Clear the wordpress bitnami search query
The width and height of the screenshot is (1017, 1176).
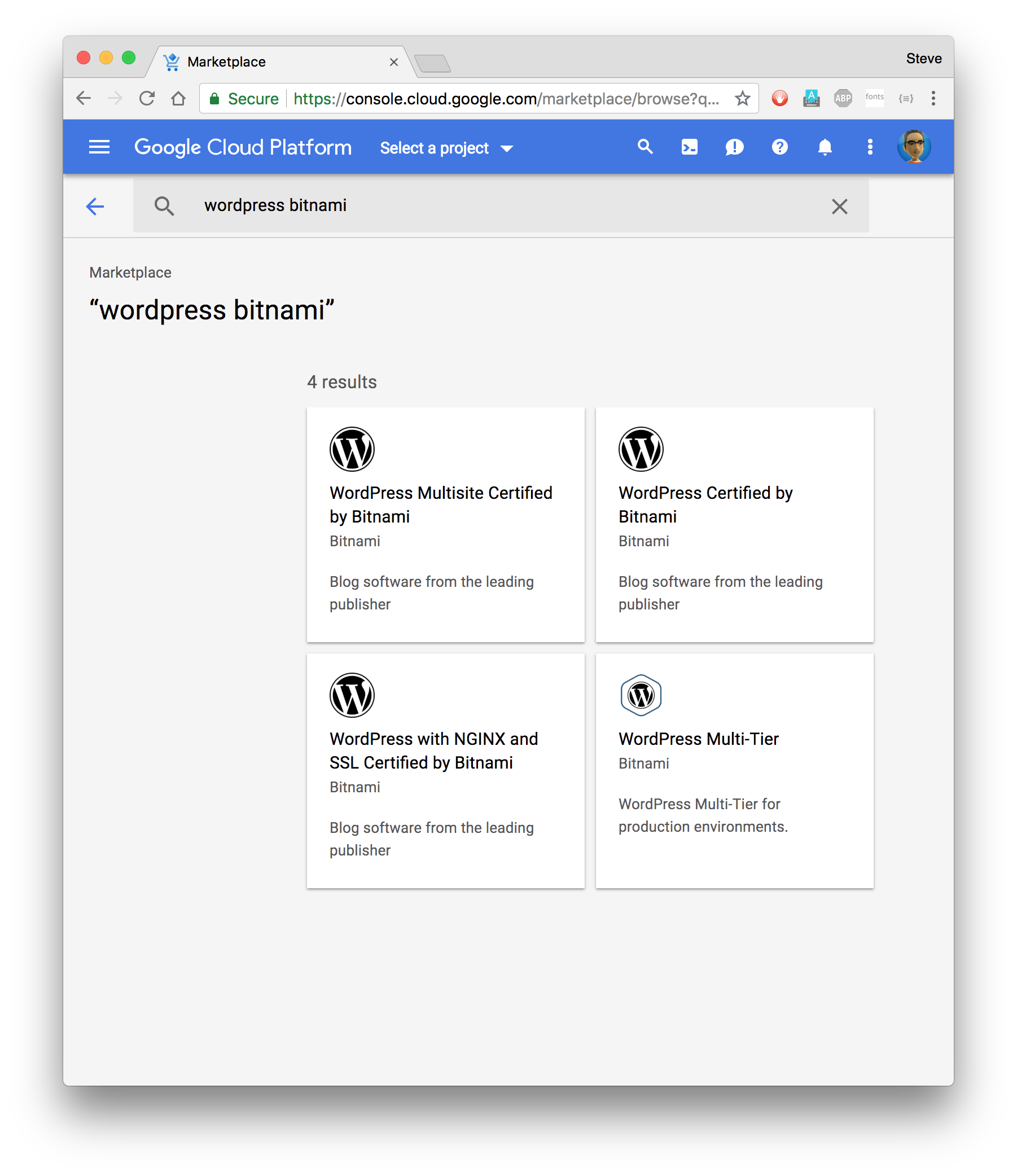coord(839,207)
